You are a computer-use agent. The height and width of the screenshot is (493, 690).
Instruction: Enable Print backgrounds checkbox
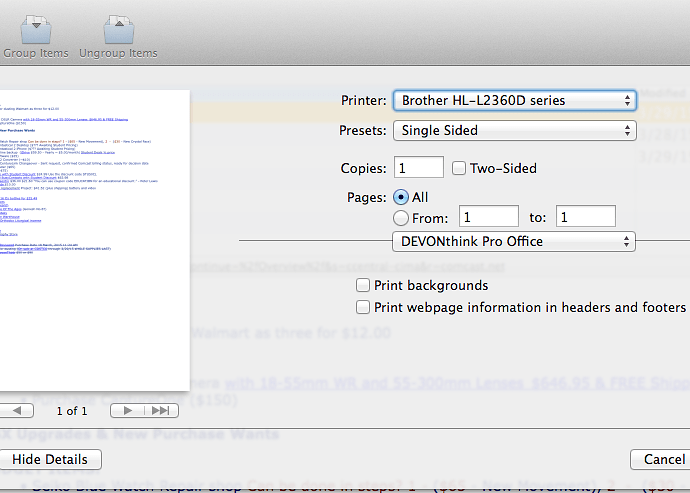[363, 285]
